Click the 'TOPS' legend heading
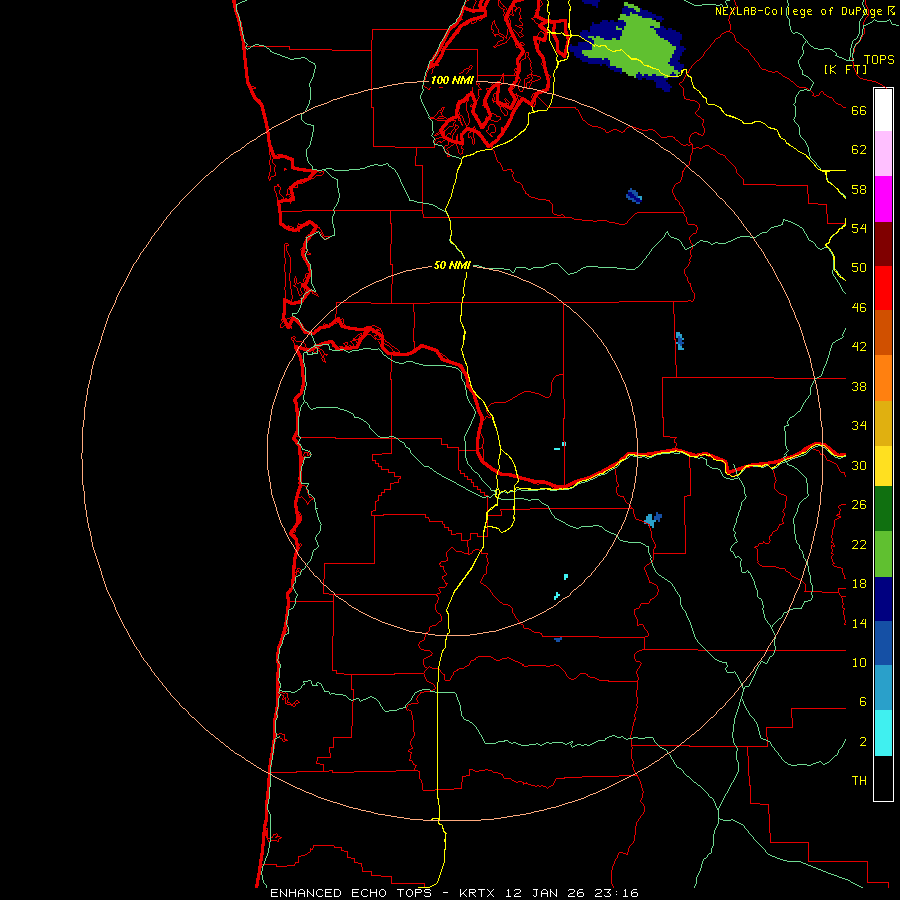The height and width of the screenshot is (900, 900). point(879,60)
